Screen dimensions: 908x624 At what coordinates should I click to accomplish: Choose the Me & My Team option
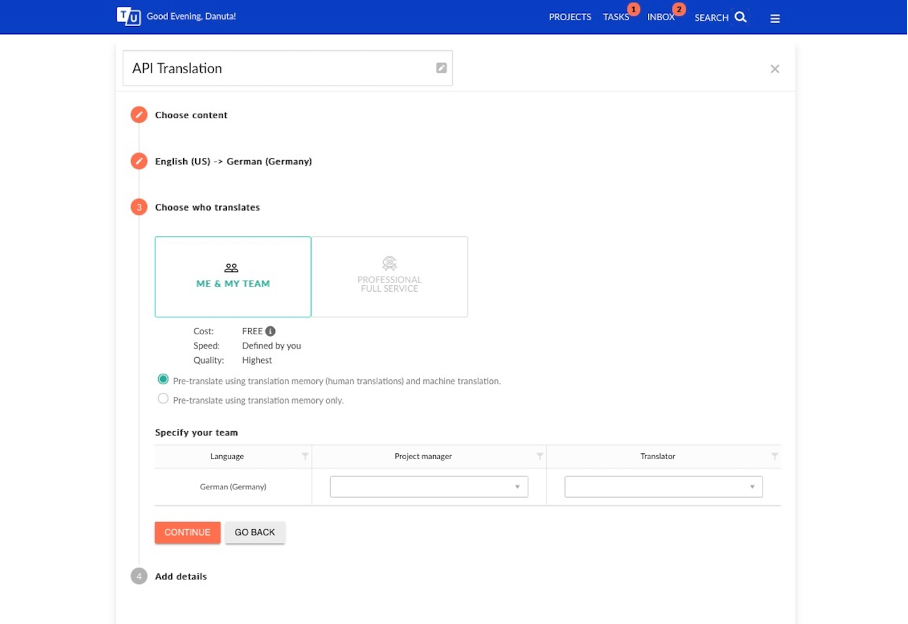click(x=233, y=277)
